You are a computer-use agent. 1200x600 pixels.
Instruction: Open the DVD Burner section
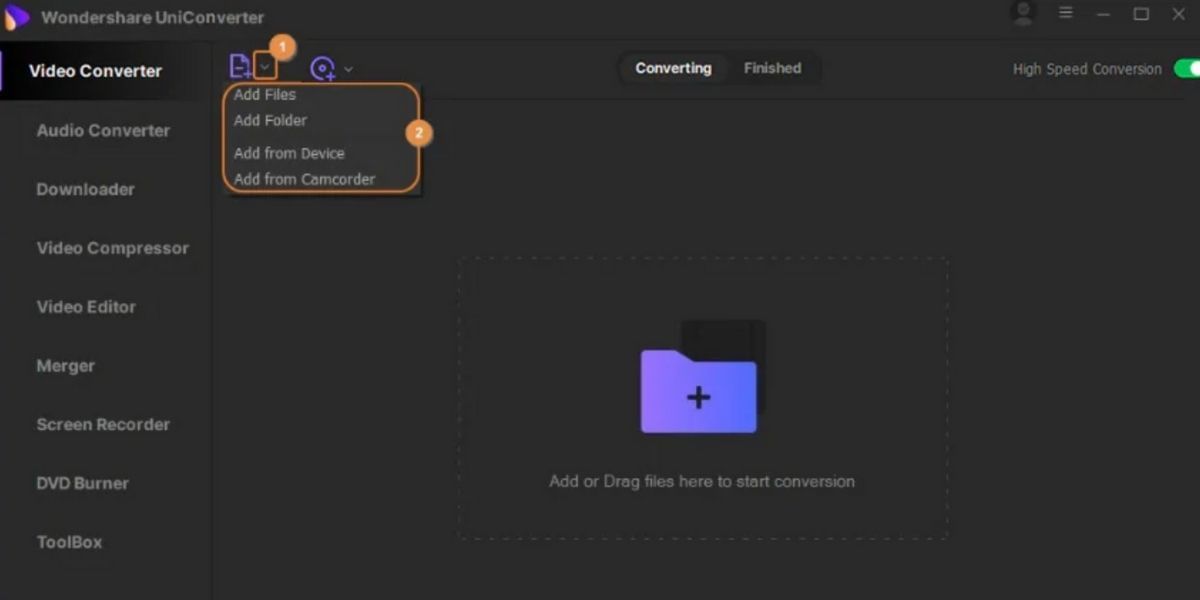point(82,483)
